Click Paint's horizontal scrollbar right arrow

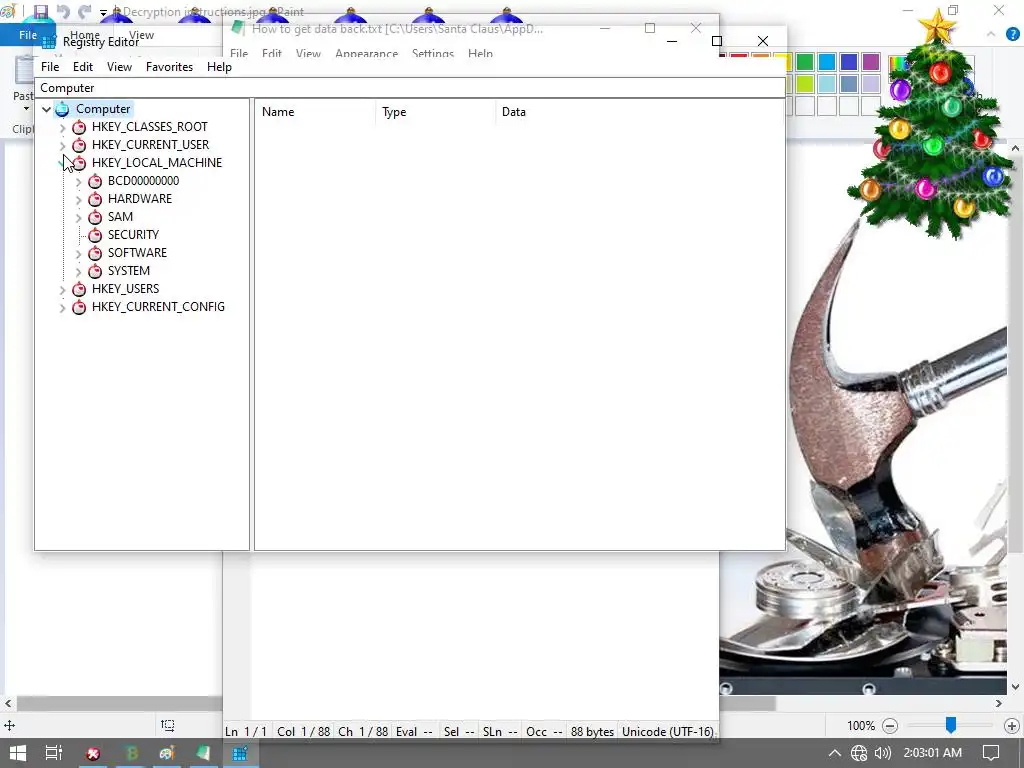point(999,703)
